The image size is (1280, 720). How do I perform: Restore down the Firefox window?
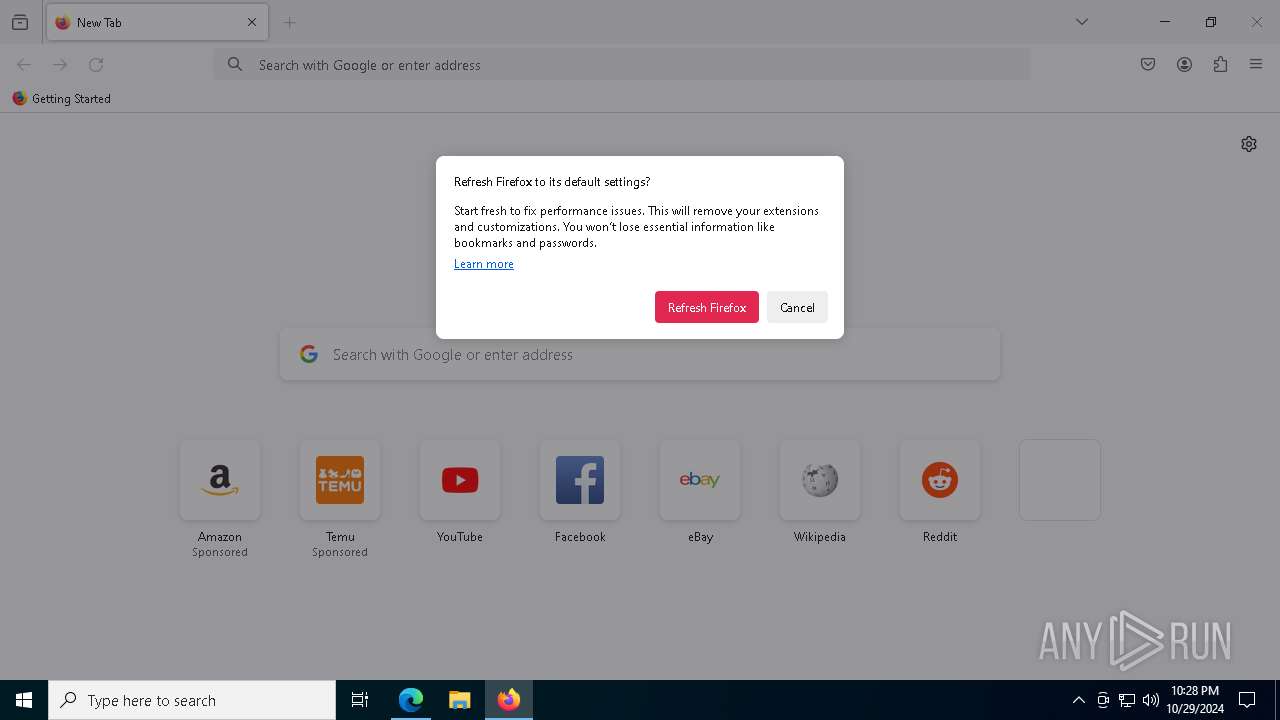point(1211,22)
